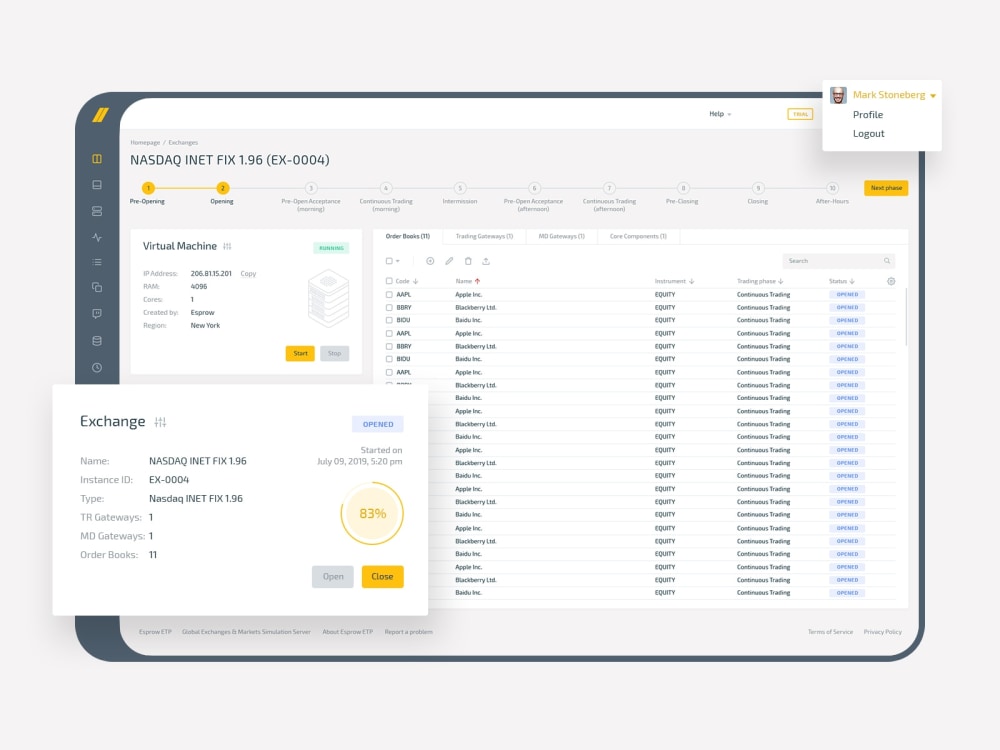This screenshot has height=750, width=1000.
Task: Click the Close button in Exchange card
Action: click(383, 577)
